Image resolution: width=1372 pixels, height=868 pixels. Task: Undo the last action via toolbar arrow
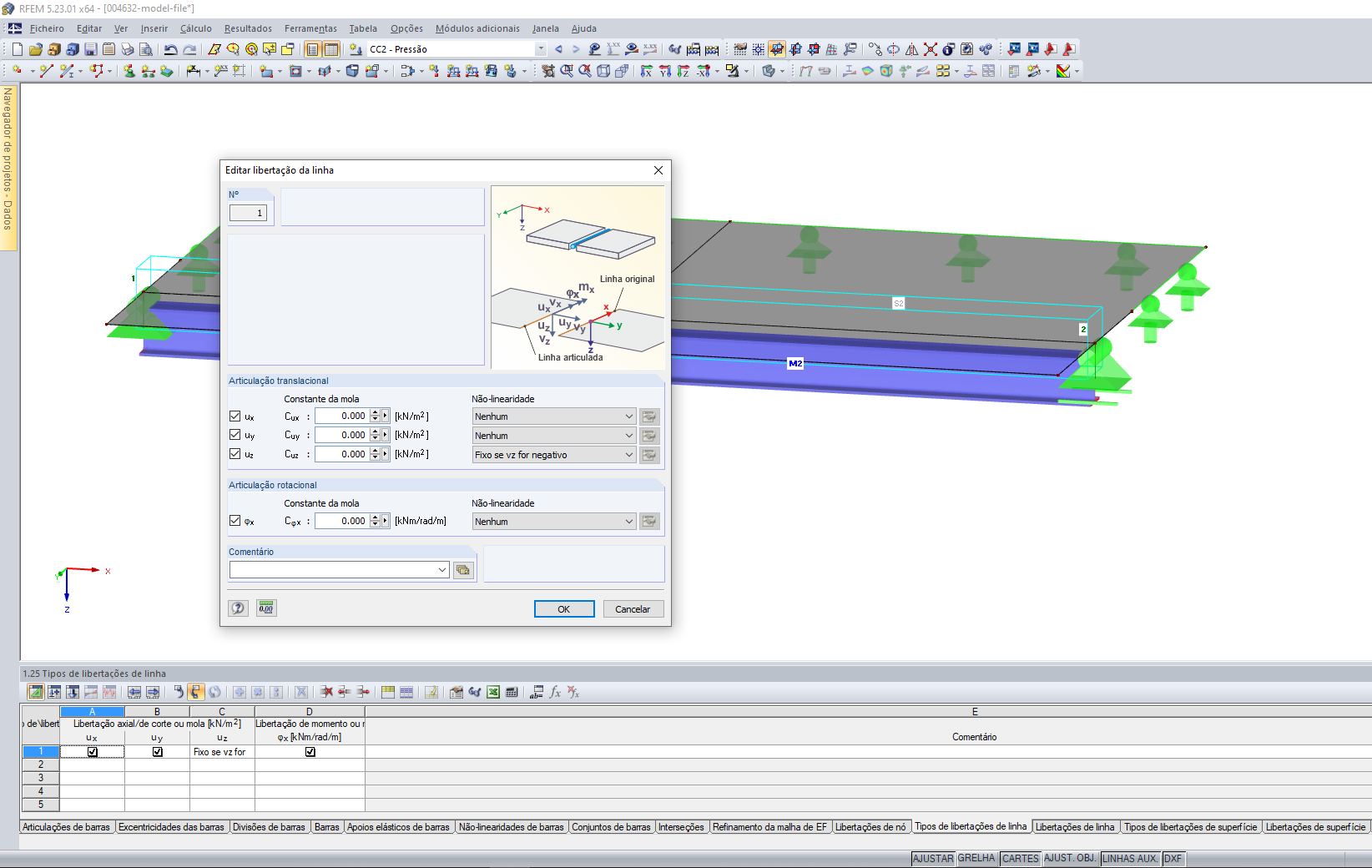171,49
